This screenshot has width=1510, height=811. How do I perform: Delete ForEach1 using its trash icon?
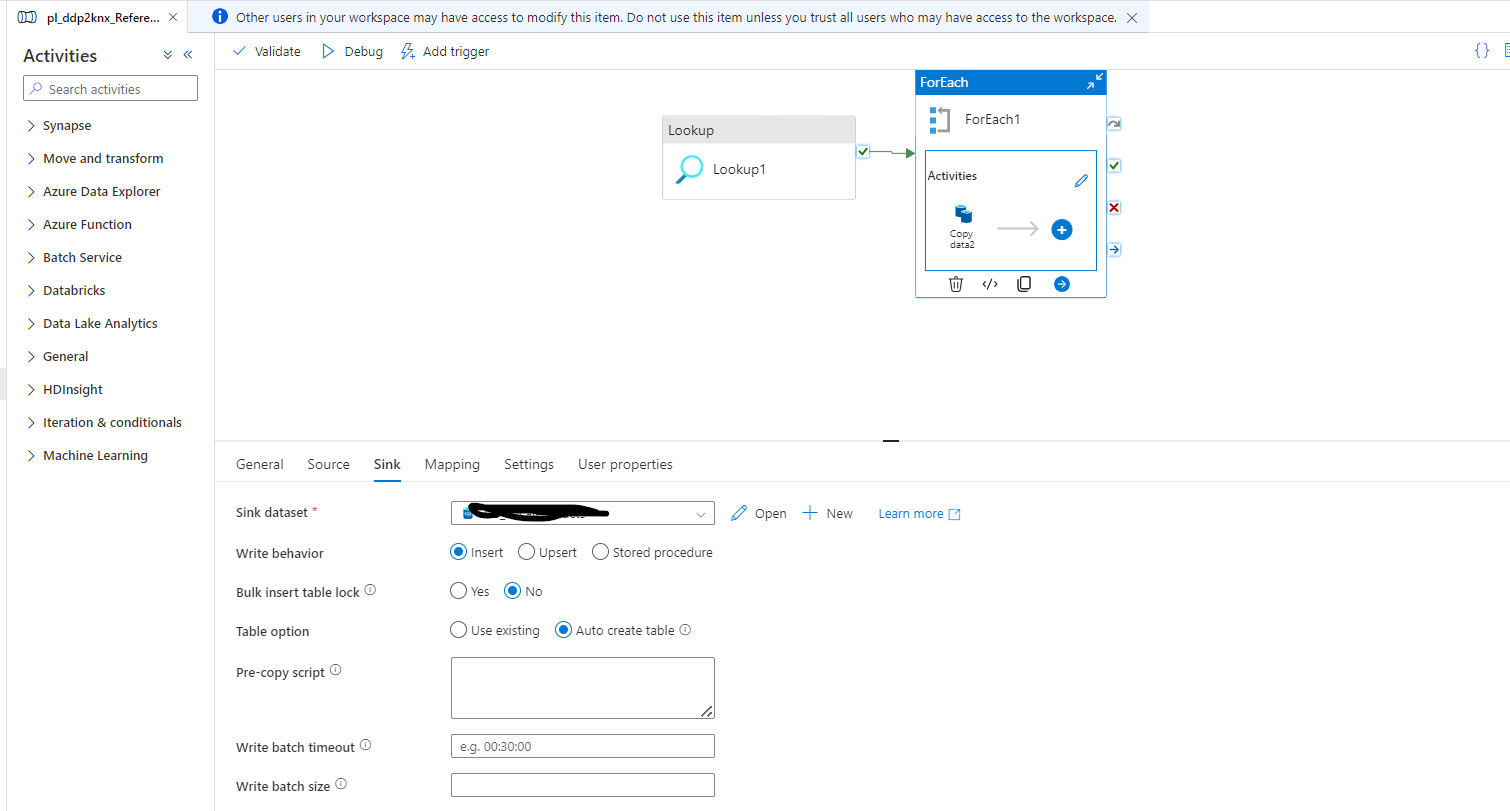tap(955, 284)
